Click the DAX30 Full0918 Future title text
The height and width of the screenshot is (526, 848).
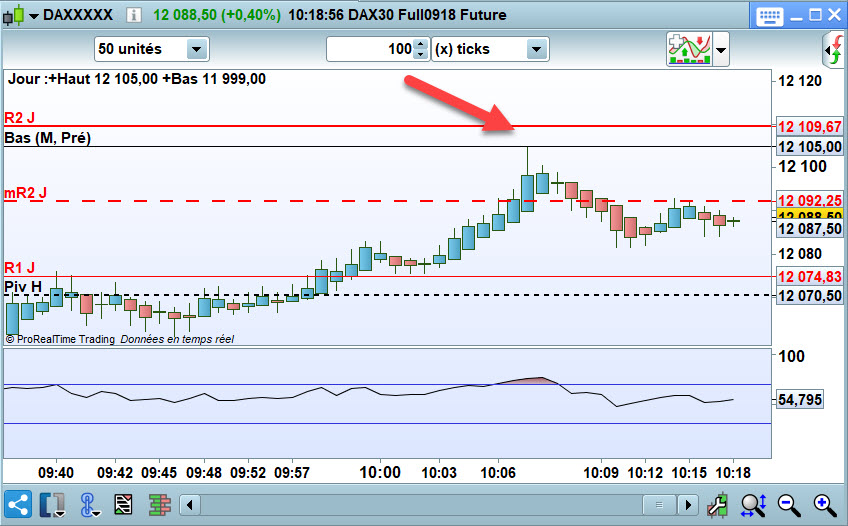pos(427,15)
